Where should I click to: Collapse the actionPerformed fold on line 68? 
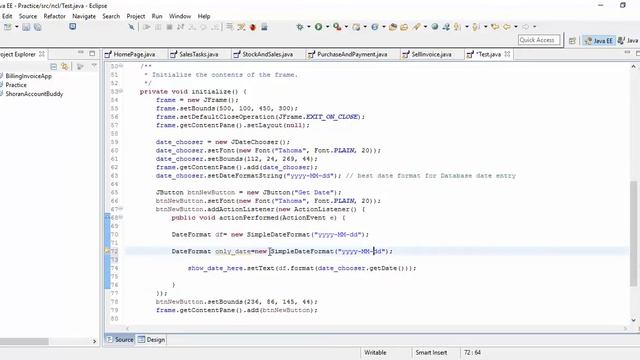click(x=121, y=217)
